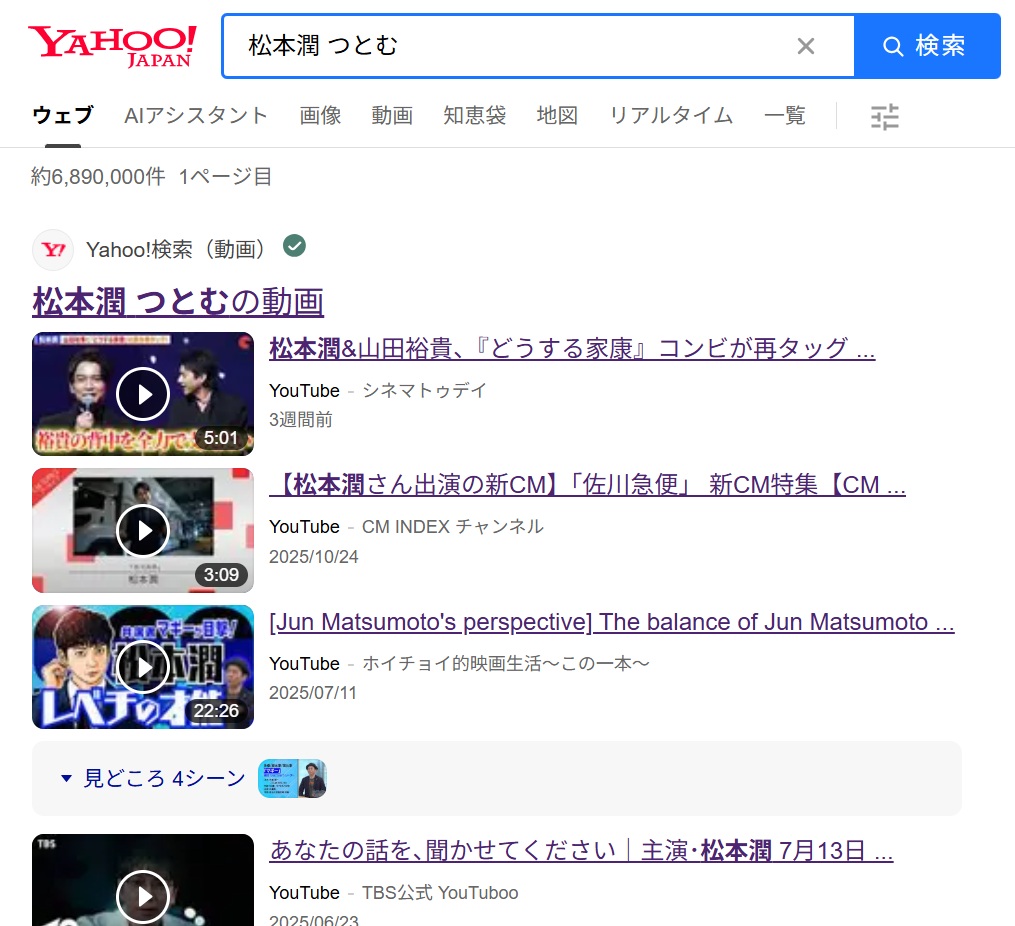Click the small scene preview thumbnail in 見どころ
Image resolution: width=1015 pixels, height=926 pixels.
coord(292,778)
